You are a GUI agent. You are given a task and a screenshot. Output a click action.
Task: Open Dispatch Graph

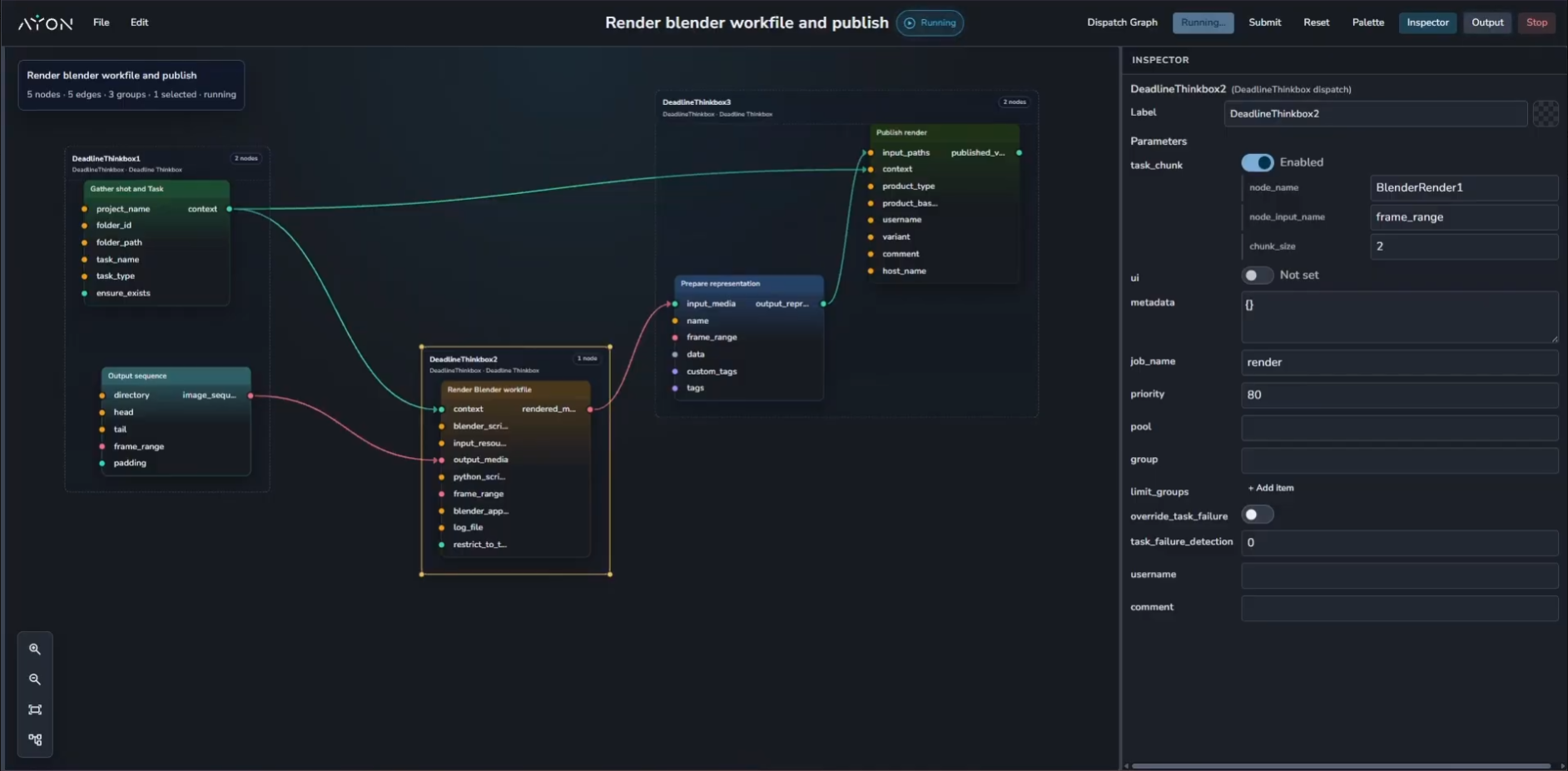1122,22
